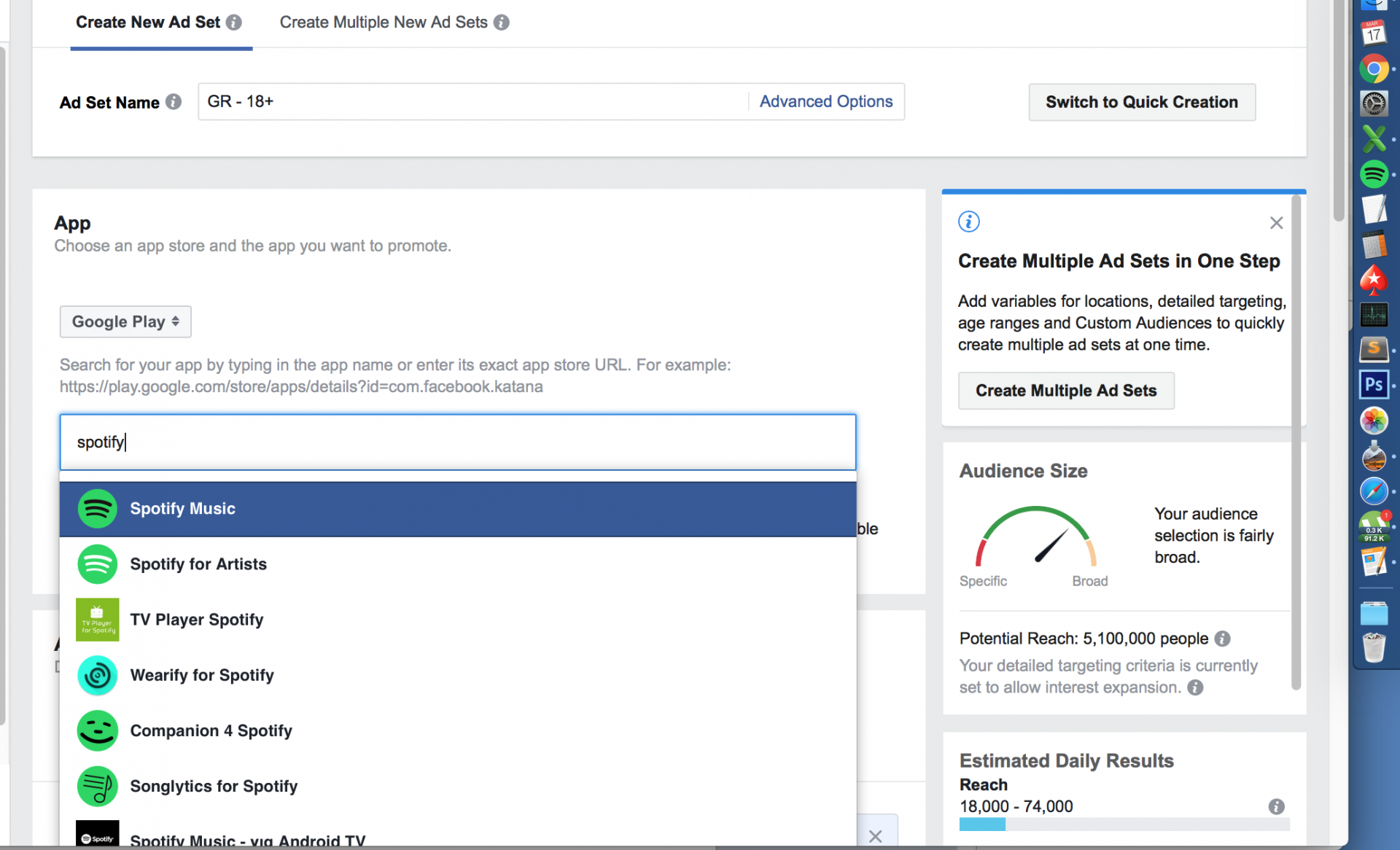Open Google Chrome from the dock
Viewport: 1400px width, 850px height.
point(1374,69)
